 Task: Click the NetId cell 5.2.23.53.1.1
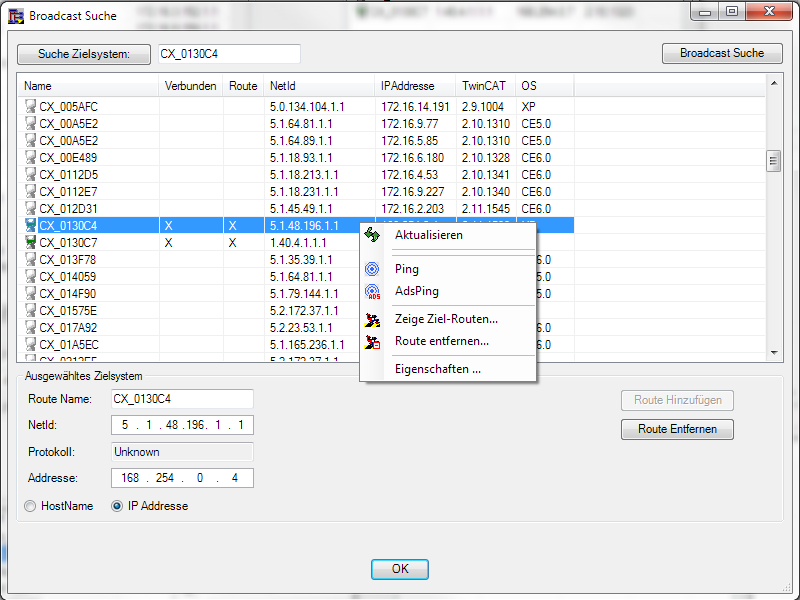coord(301,328)
